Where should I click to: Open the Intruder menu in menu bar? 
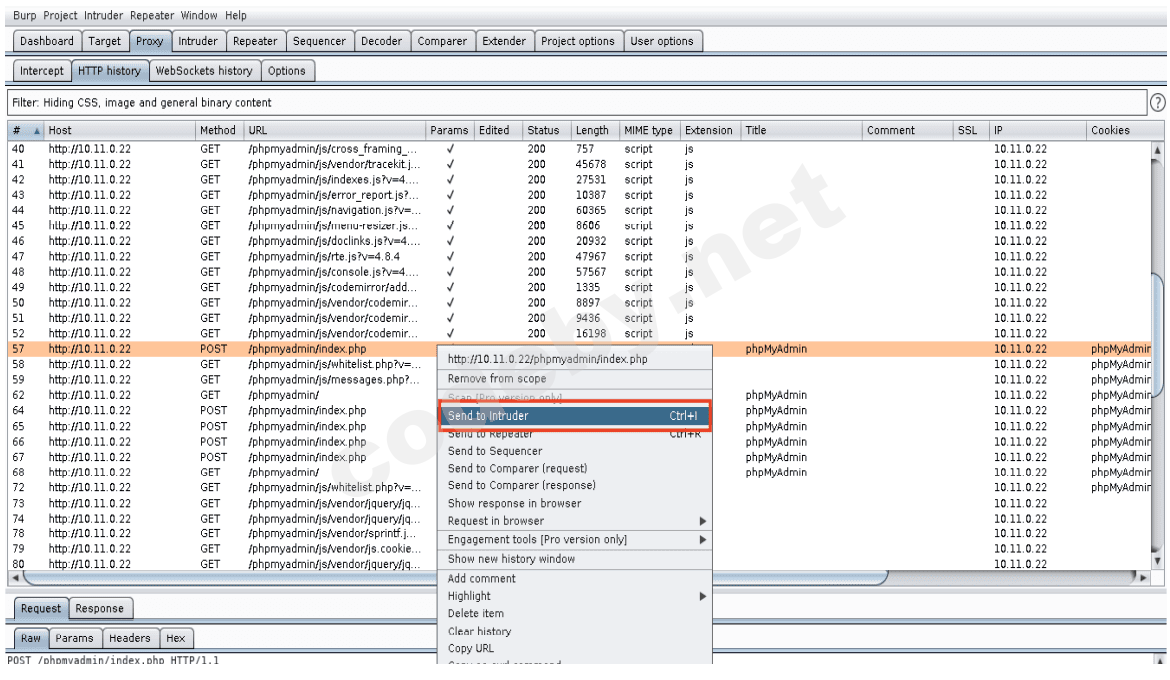103,15
